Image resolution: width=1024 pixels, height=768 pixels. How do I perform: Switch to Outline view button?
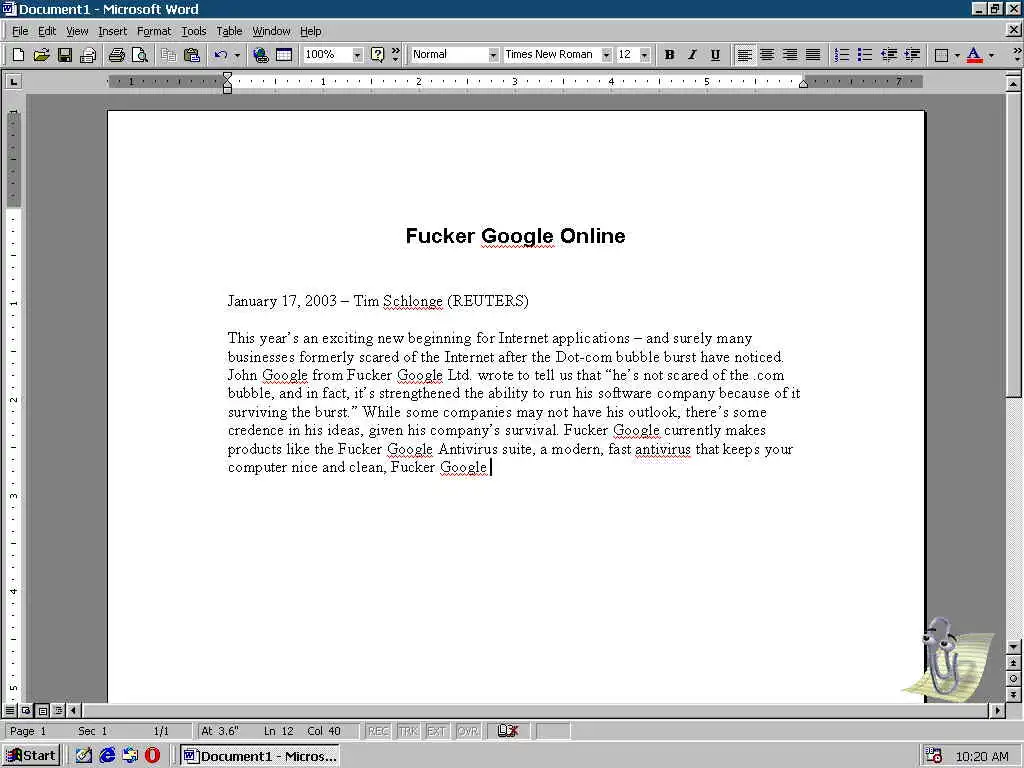pyautogui.click(x=58, y=710)
